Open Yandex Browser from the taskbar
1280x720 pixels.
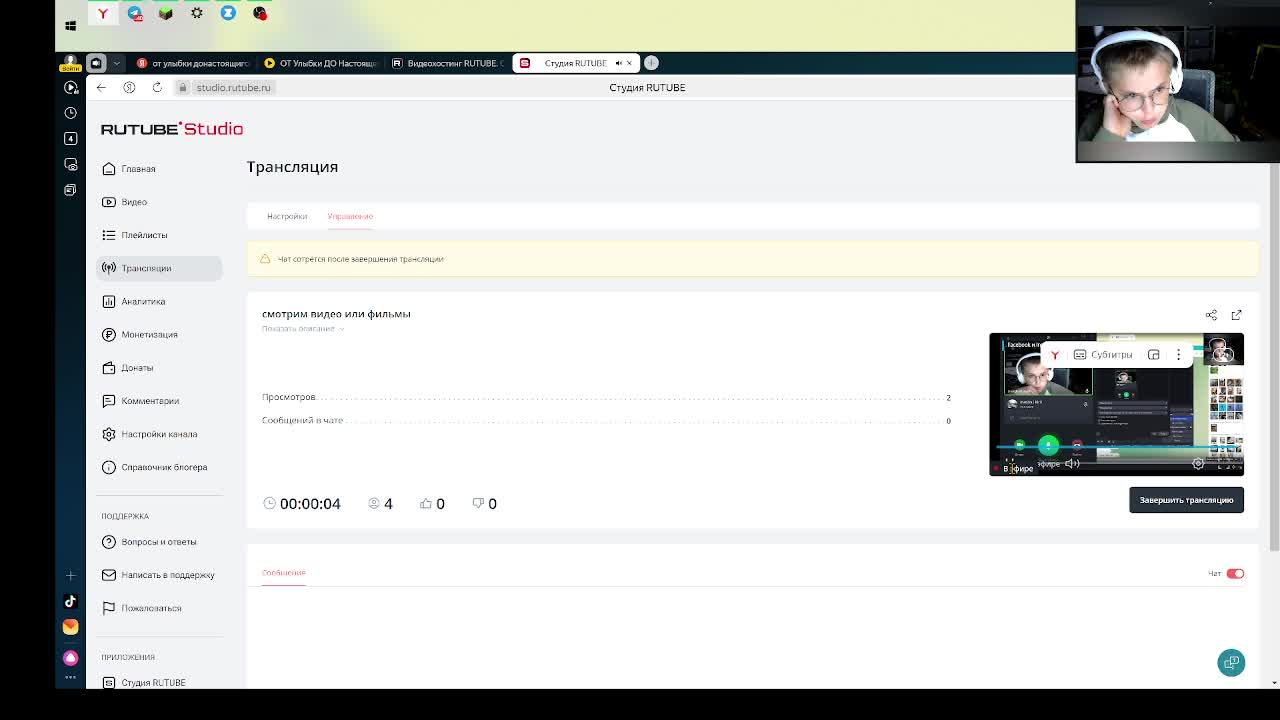[x=102, y=13]
